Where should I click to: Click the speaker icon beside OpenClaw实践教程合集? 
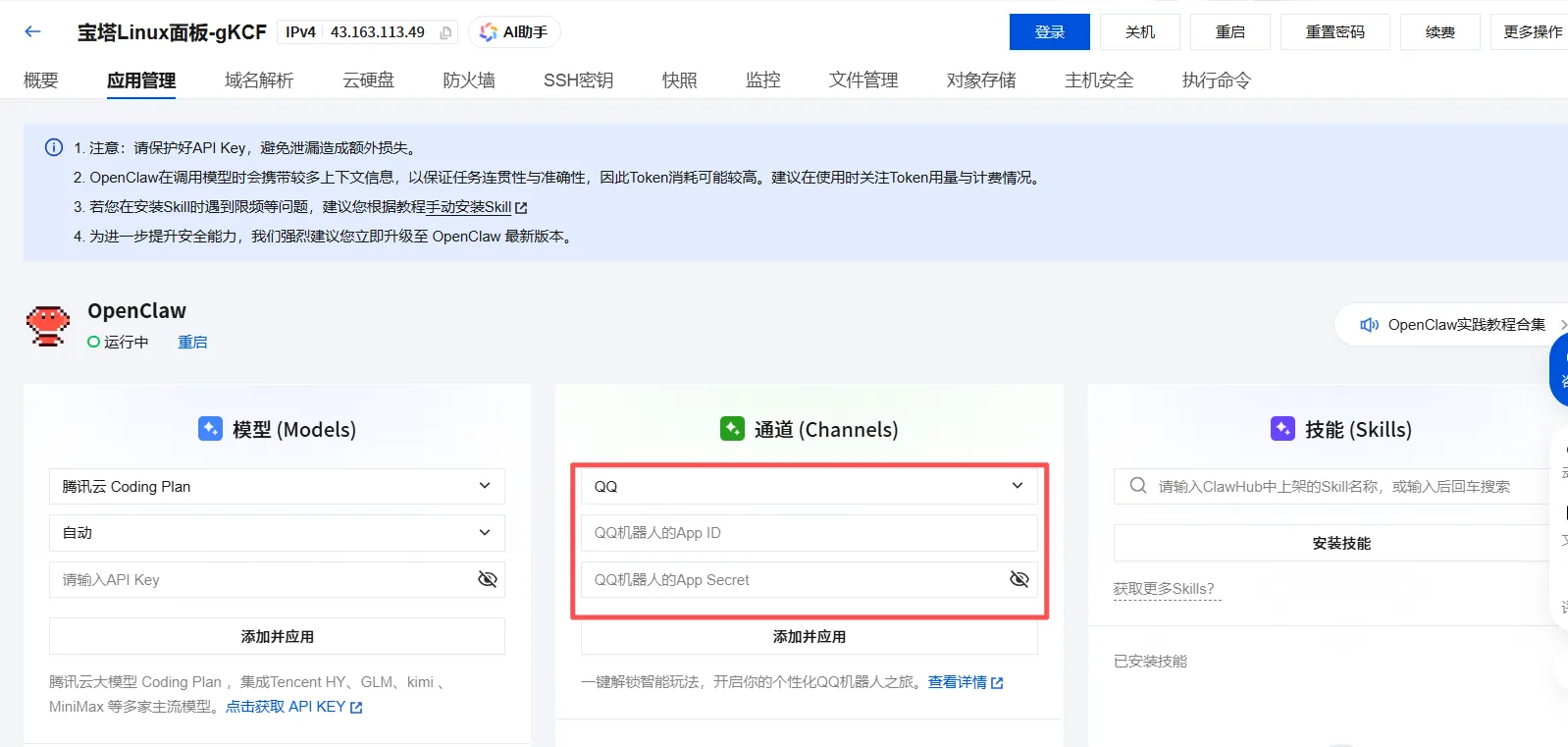[1369, 325]
